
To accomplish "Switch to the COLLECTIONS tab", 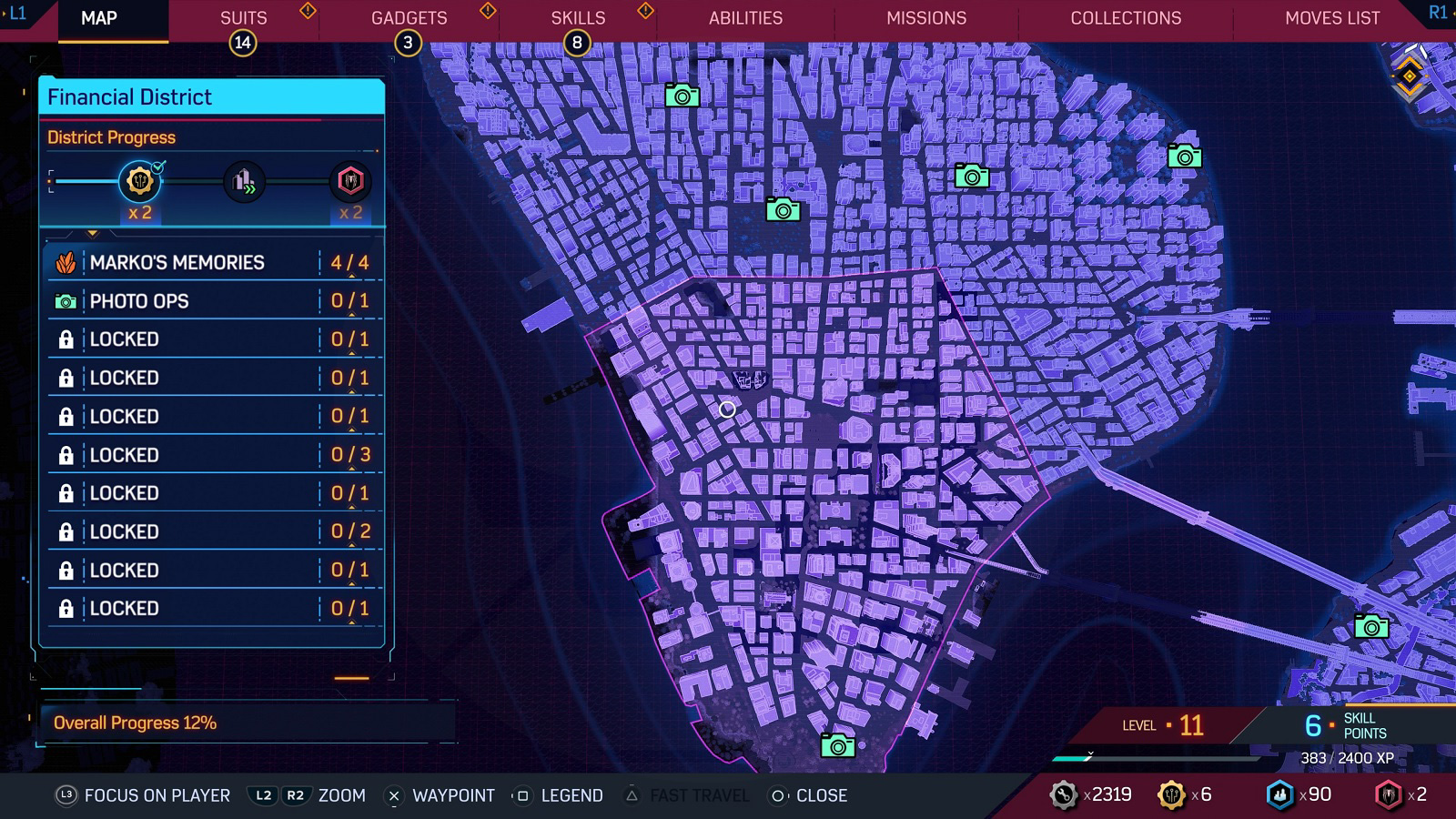I will point(1126,18).
